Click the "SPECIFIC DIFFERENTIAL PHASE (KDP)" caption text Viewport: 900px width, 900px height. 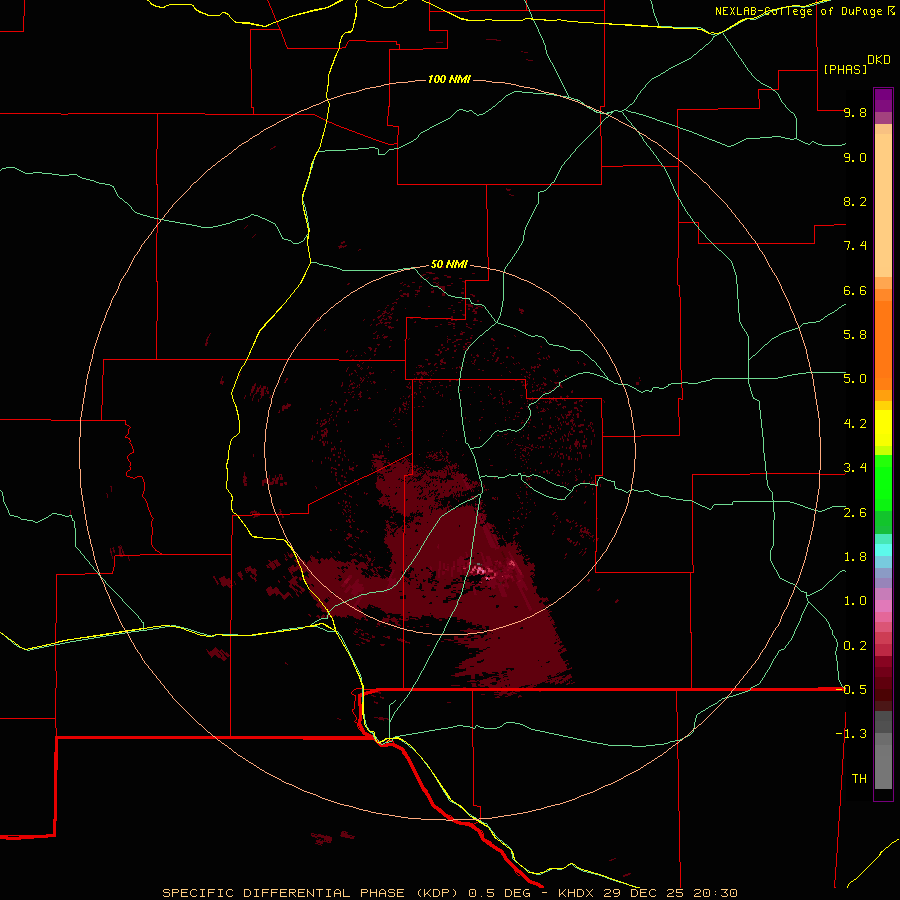(x=310, y=893)
